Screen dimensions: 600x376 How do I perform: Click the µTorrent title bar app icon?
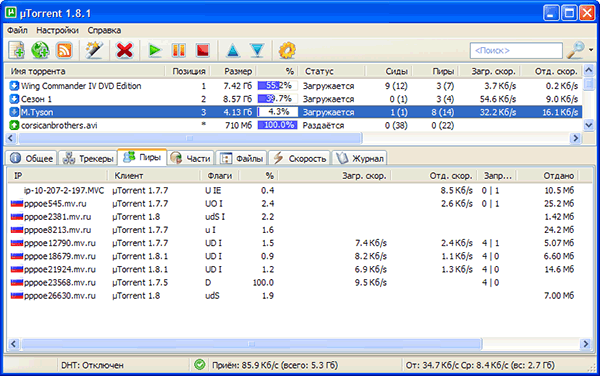pyautogui.click(x=11, y=13)
